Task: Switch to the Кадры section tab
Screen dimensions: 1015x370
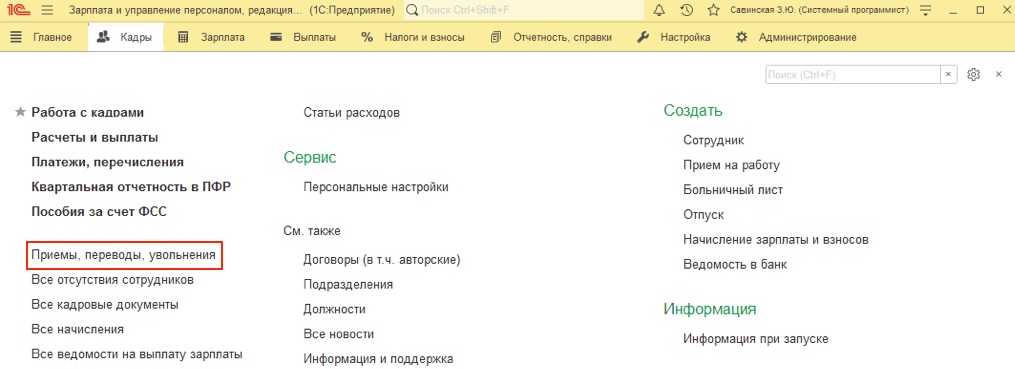Action: click(x=125, y=38)
